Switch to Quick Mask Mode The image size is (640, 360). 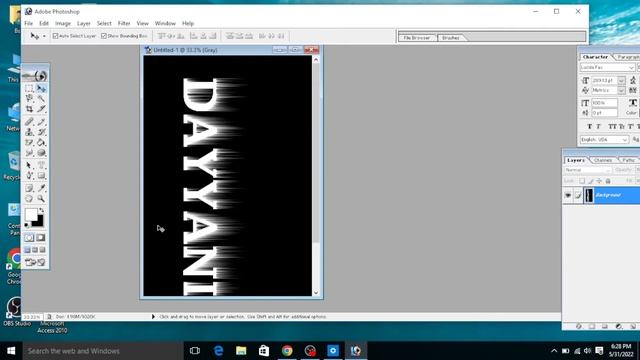[41, 238]
